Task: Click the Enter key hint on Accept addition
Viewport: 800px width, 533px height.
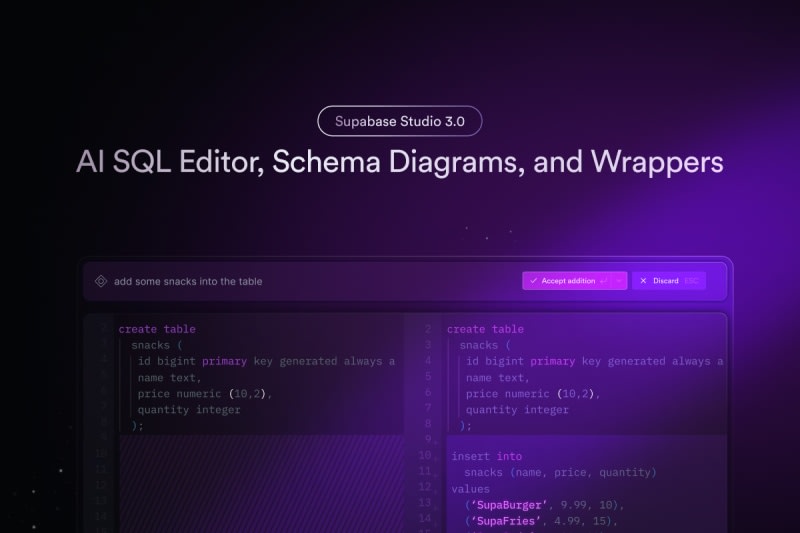Action: 603,281
